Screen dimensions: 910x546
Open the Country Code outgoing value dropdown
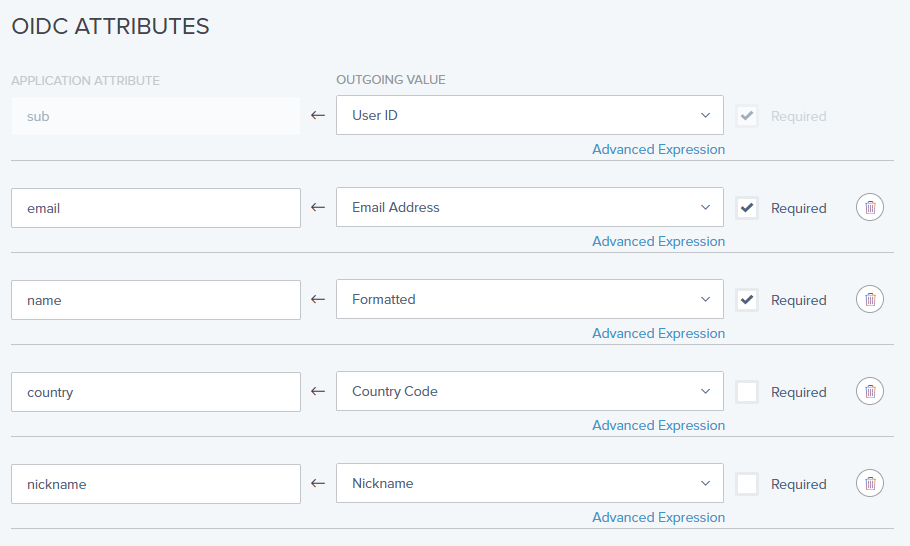tap(530, 391)
